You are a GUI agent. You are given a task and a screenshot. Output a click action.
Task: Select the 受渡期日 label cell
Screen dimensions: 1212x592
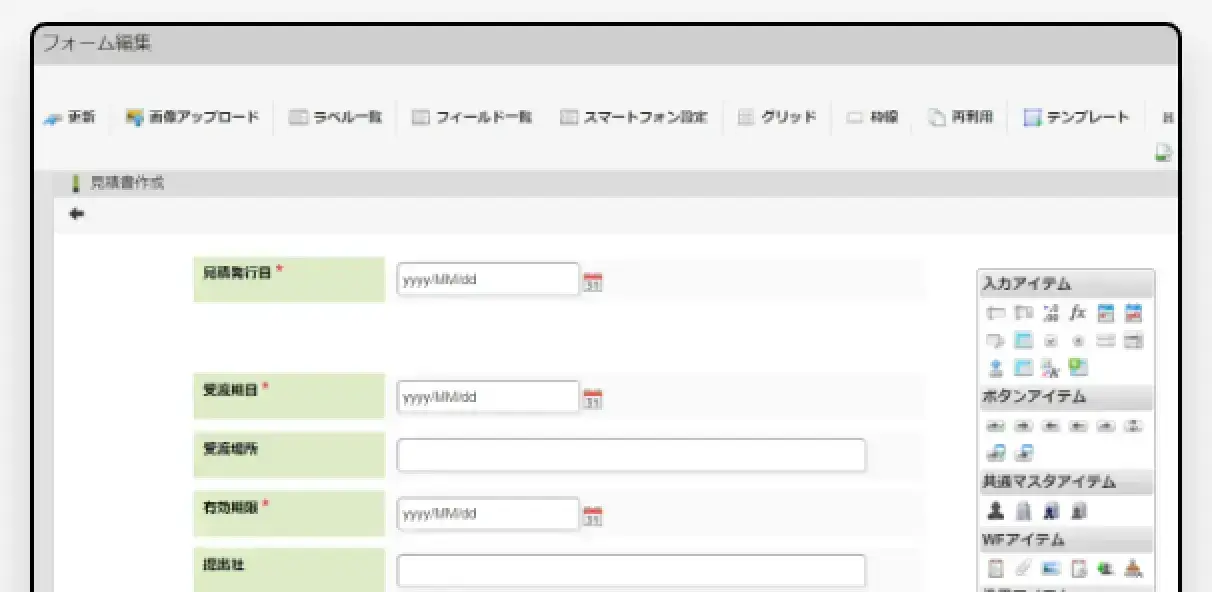(289, 396)
